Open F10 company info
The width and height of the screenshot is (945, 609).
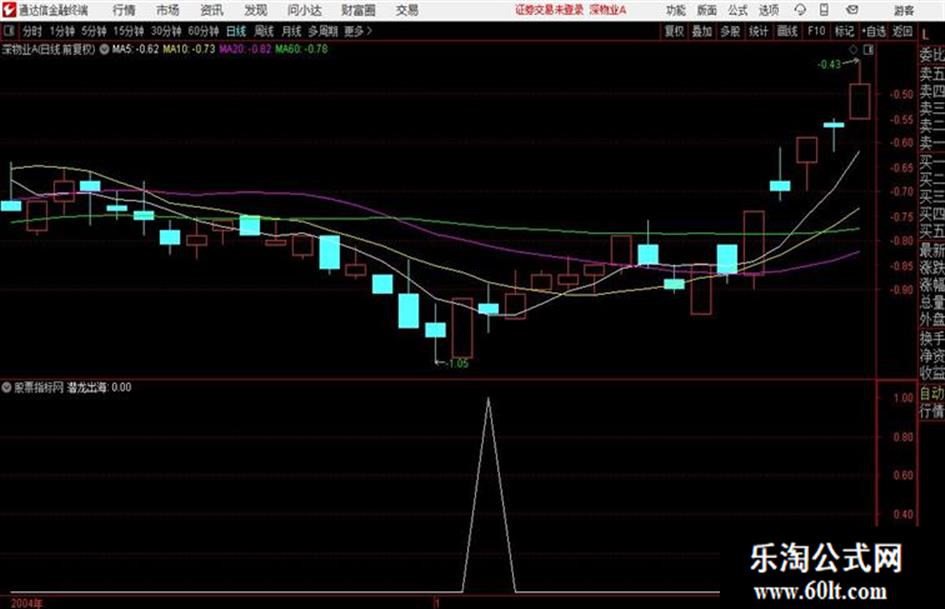[817, 31]
